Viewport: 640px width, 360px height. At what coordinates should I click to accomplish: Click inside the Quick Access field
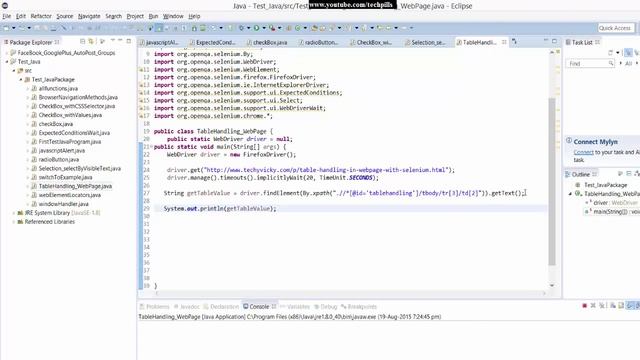pos(615,28)
